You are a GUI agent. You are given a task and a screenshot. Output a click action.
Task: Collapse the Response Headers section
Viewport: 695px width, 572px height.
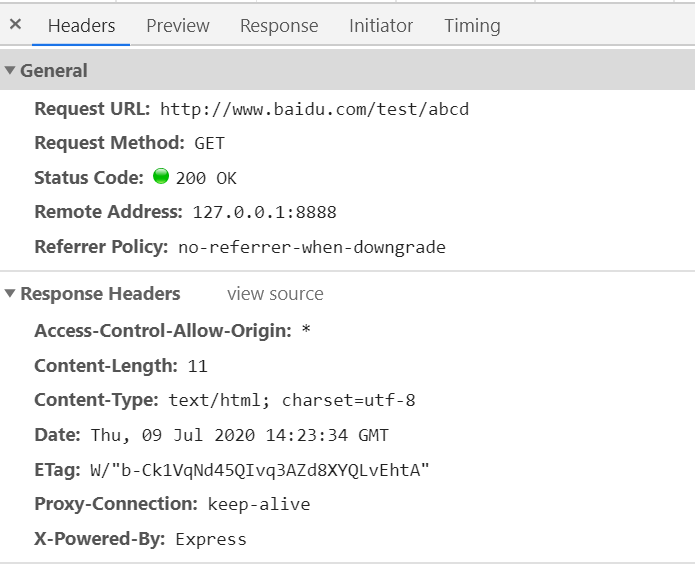click(x=10, y=294)
